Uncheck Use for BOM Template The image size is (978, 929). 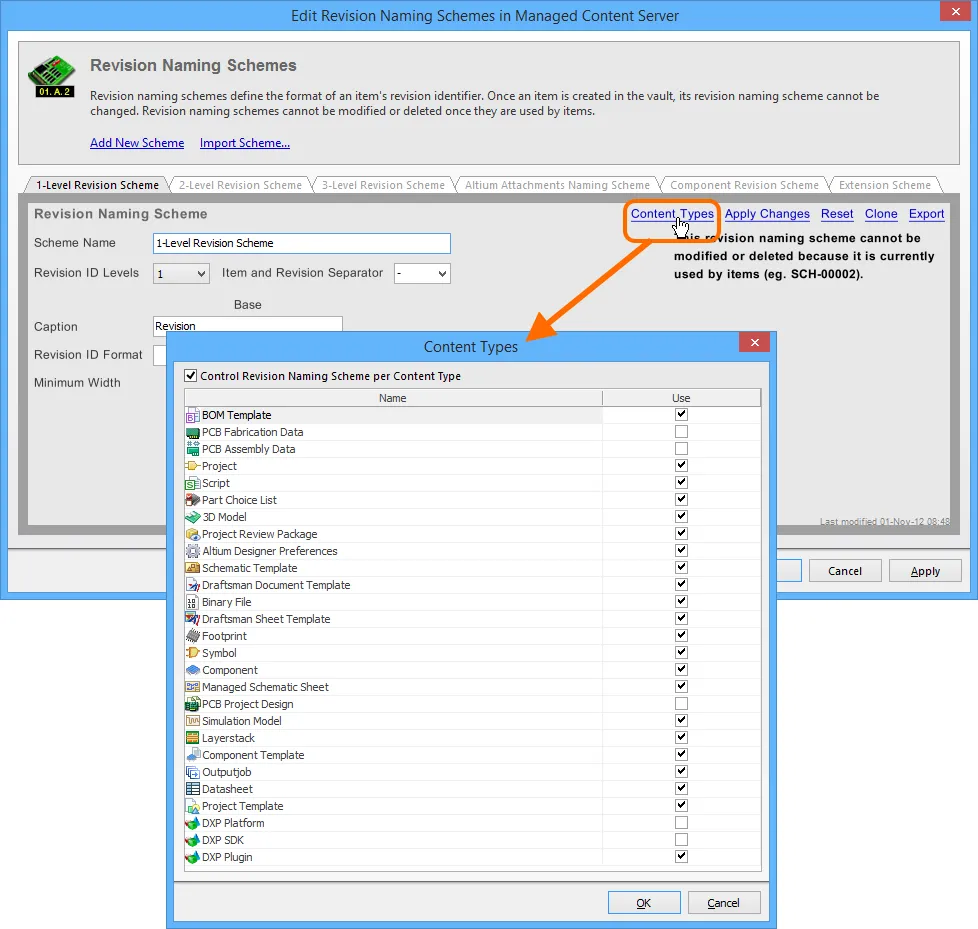tap(681, 415)
